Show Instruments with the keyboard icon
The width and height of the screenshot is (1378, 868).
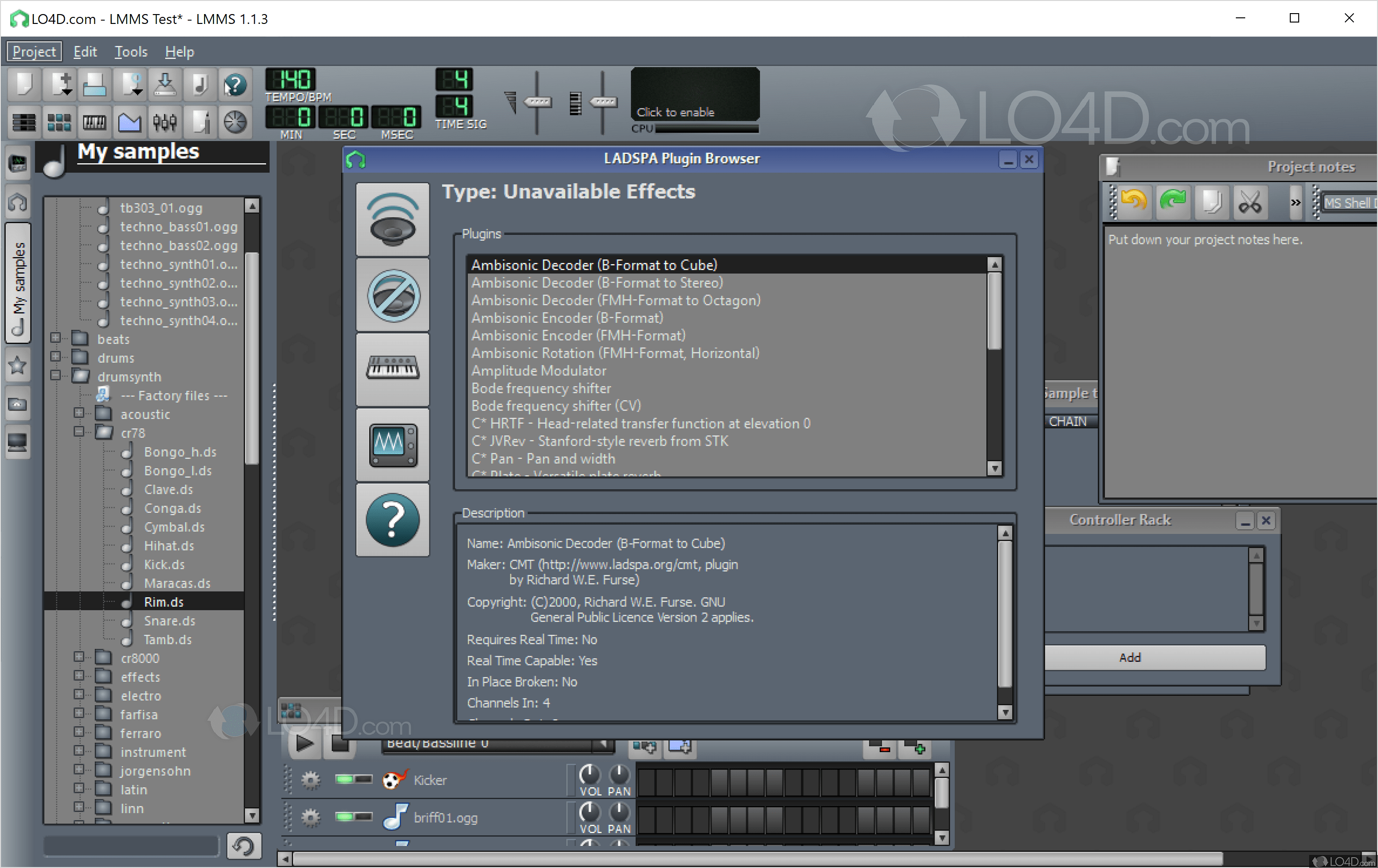[393, 369]
